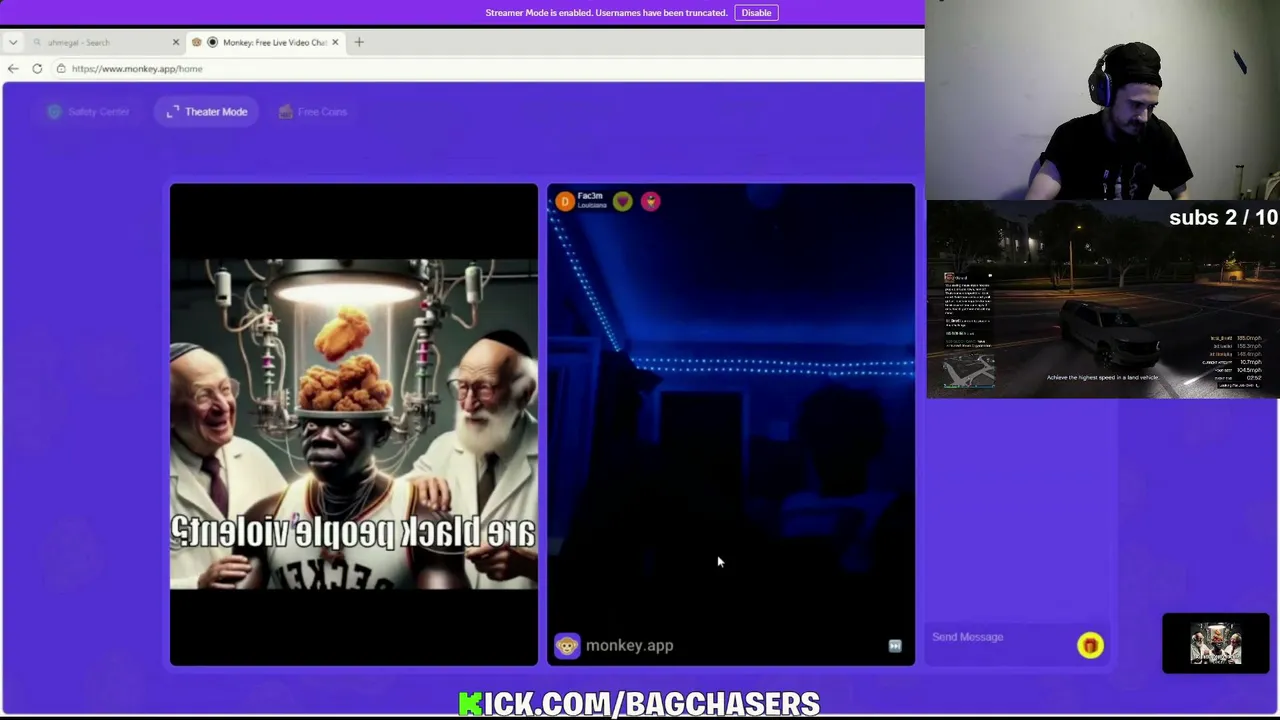The width and height of the screenshot is (1280, 720).
Task: Click the partner's blue-lit video feed
Action: pyautogui.click(x=731, y=424)
